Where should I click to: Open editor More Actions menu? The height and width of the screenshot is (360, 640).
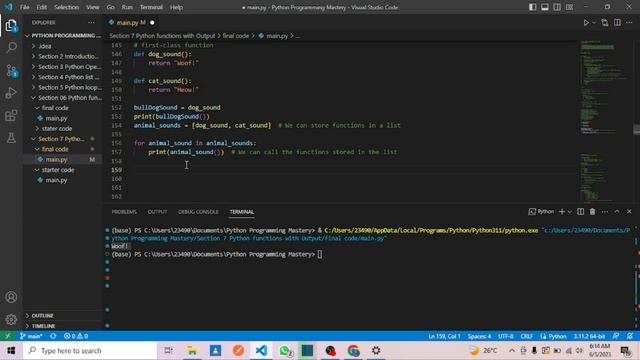(629, 23)
